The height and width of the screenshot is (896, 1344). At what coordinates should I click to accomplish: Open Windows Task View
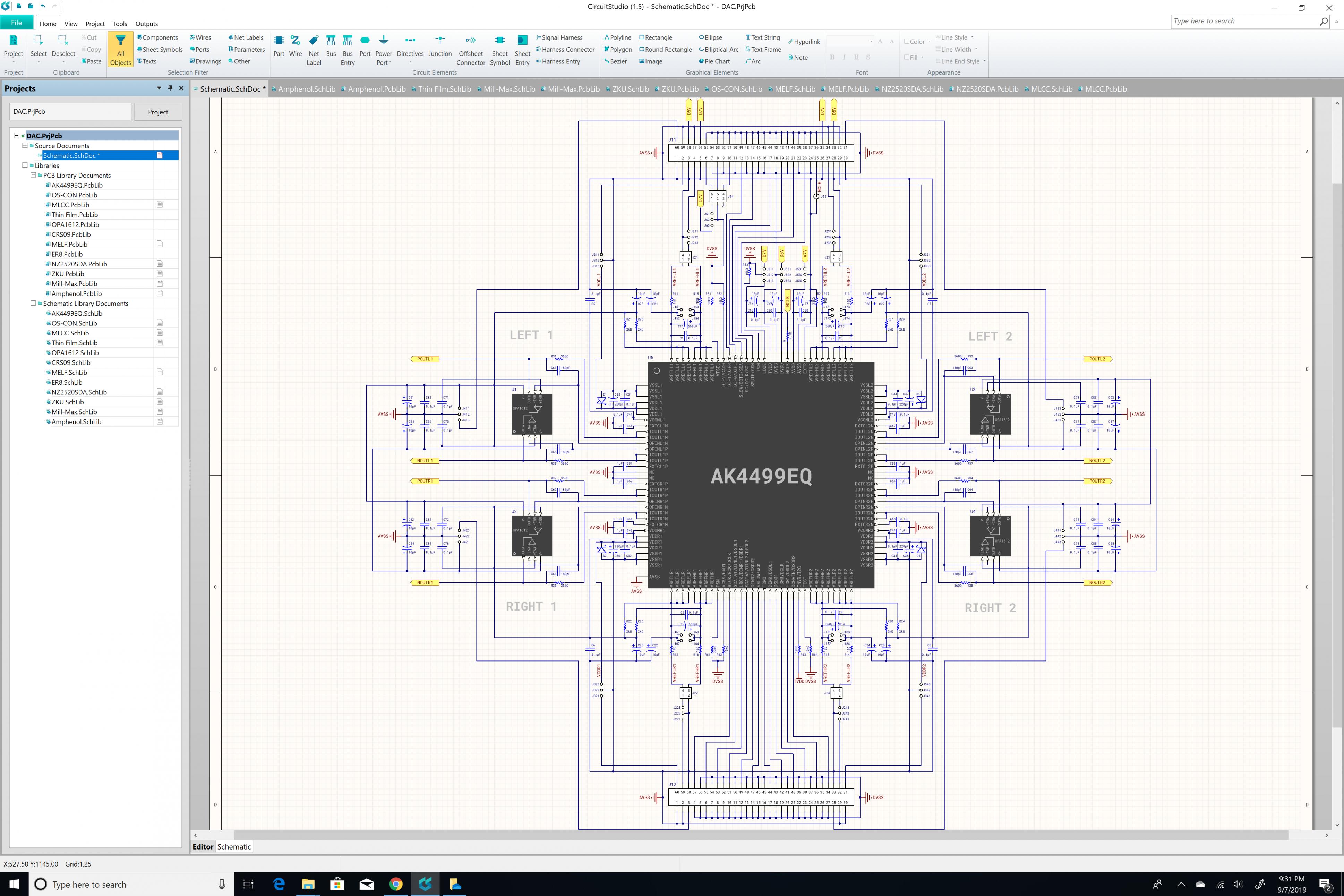point(248,884)
